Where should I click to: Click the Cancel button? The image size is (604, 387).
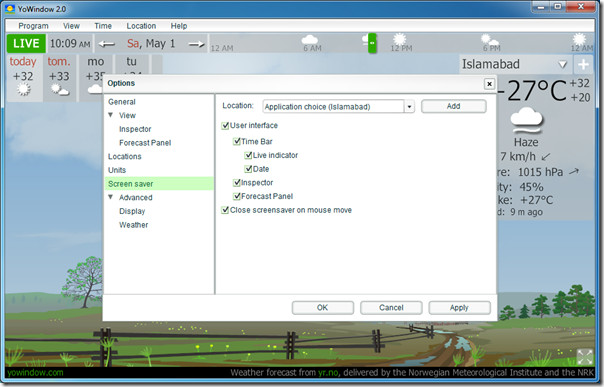pos(391,308)
